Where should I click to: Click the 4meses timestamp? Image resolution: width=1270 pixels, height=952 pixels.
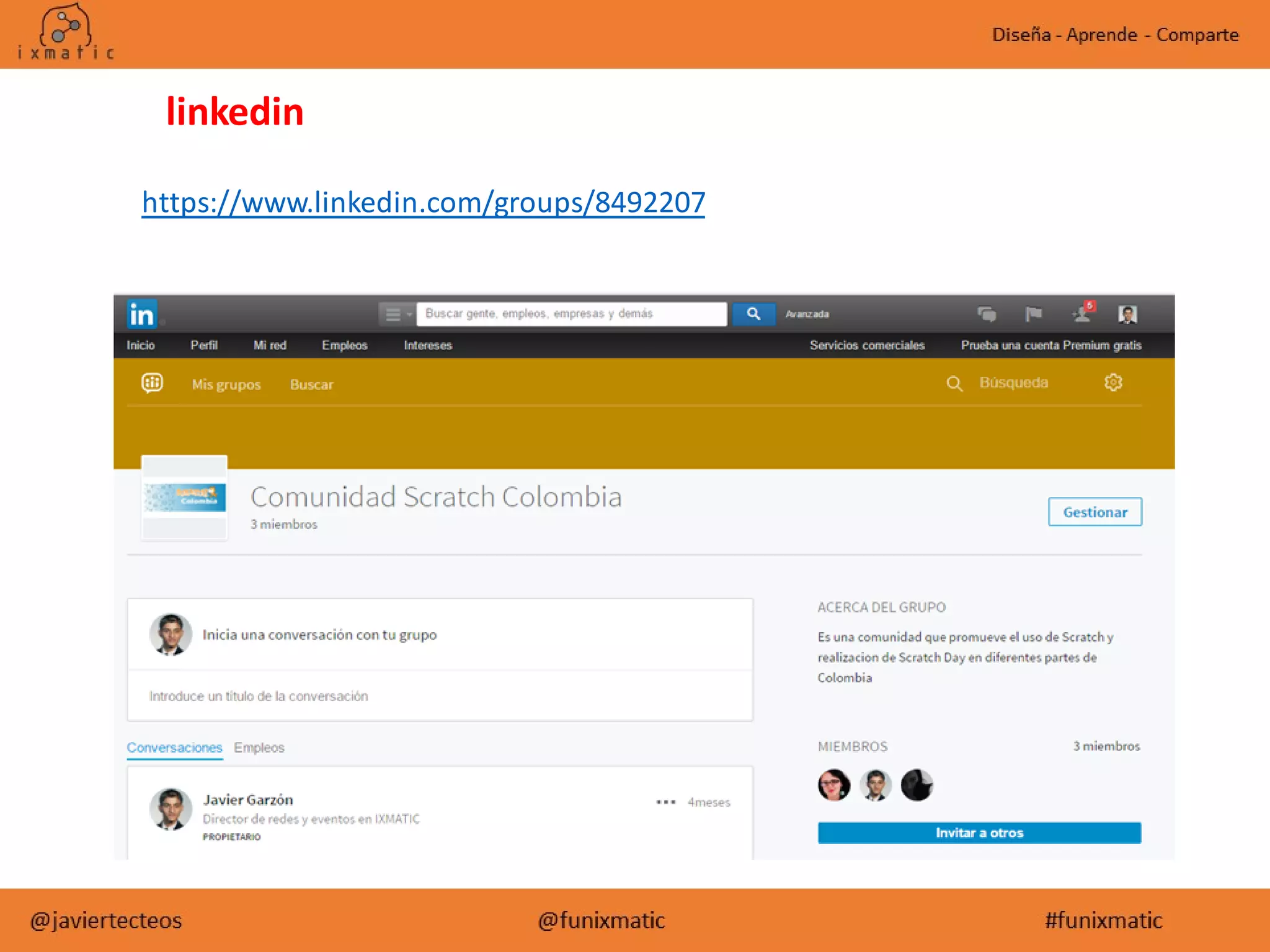coord(709,802)
